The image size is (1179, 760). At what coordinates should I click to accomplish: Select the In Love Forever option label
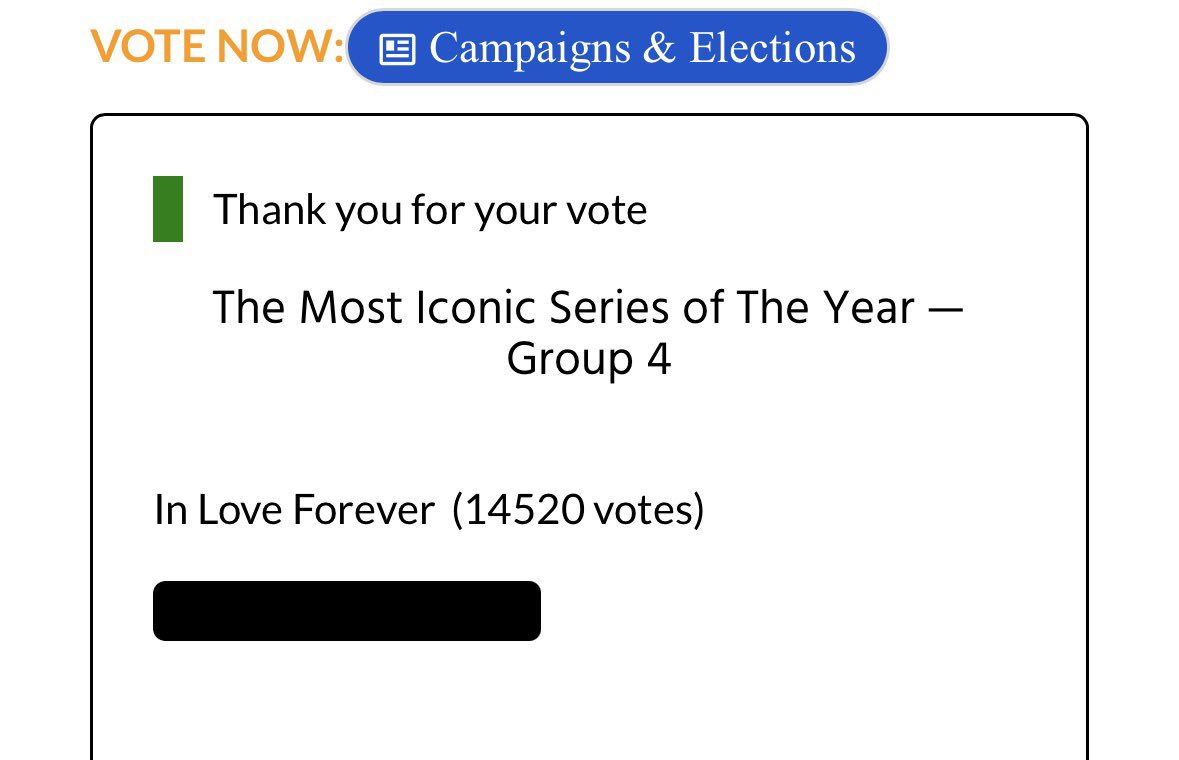click(x=295, y=510)
